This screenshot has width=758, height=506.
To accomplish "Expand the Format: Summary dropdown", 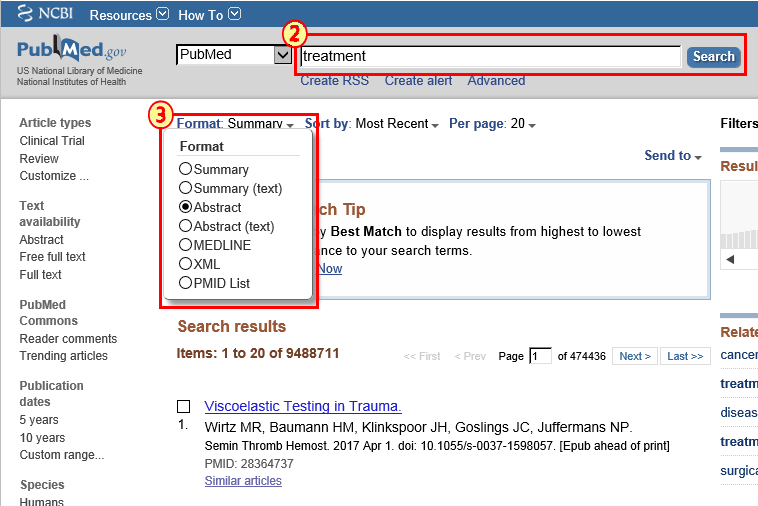I will [x=235, y=124].
